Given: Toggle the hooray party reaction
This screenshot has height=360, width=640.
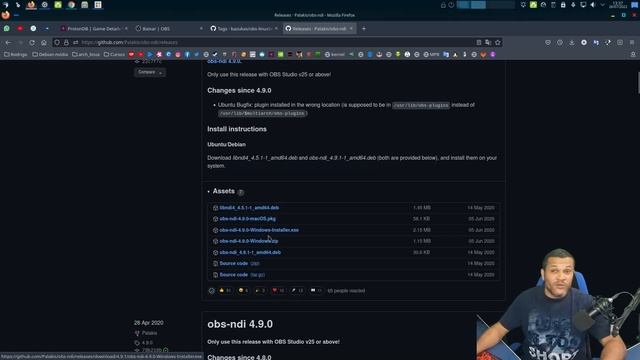Looking at the screenshot, I should pyautogui.click(x=260, y=291).
